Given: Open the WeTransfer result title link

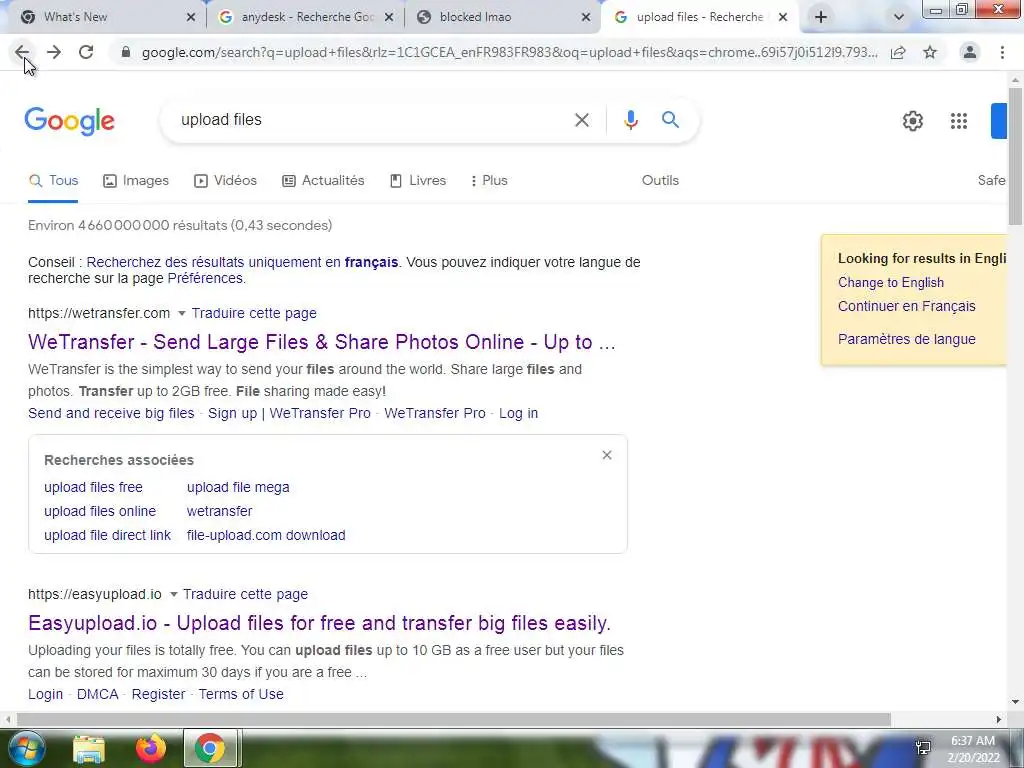Looking at the screenshot, I should [x=321, y=342].
